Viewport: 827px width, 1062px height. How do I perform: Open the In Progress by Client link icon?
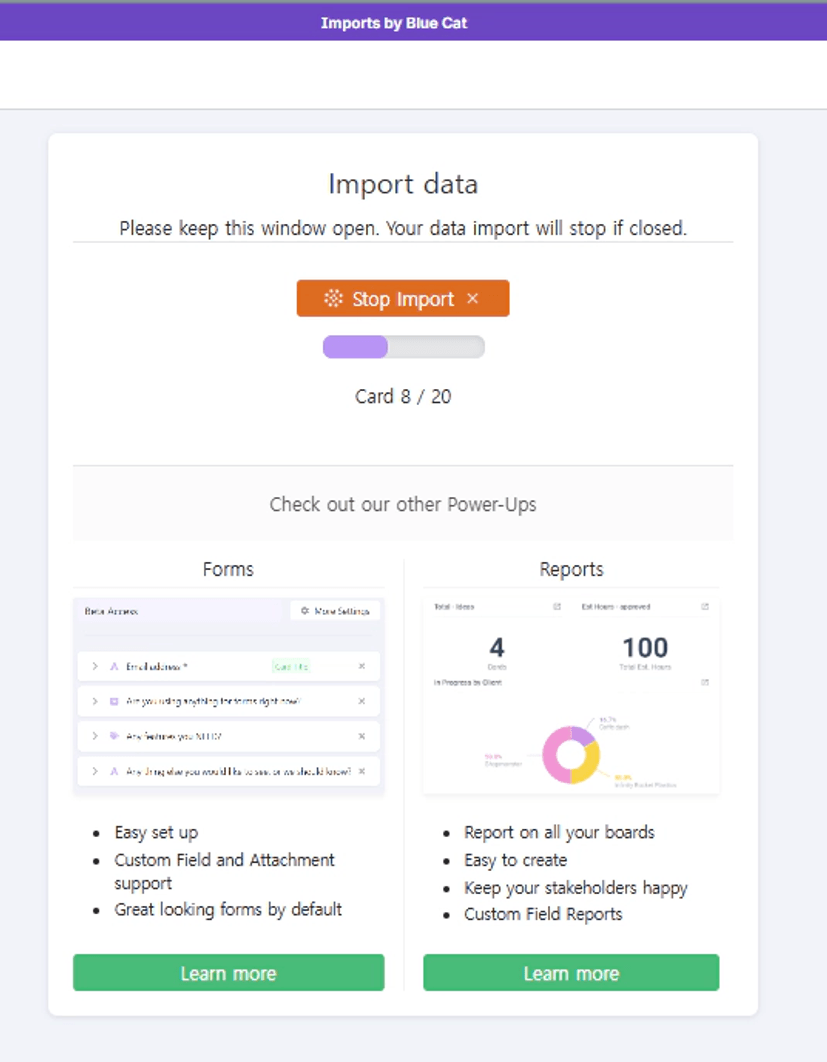705,682
